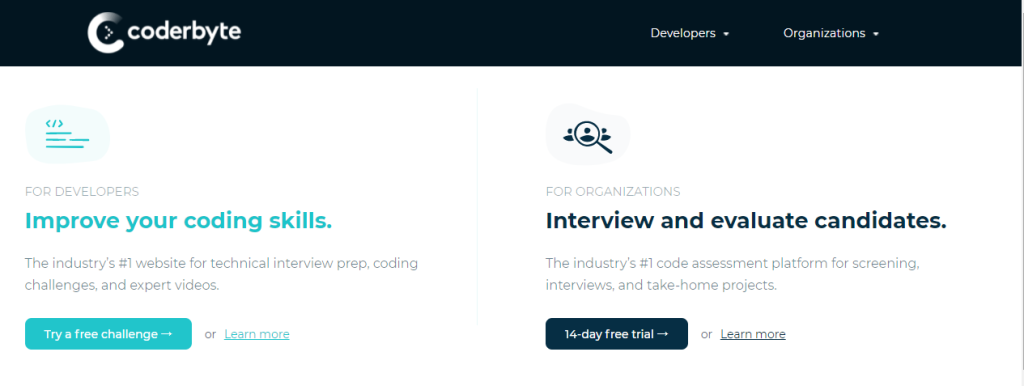Start with Try a free challenge button
Screen dimensions: 1024x386
point(108,334)
